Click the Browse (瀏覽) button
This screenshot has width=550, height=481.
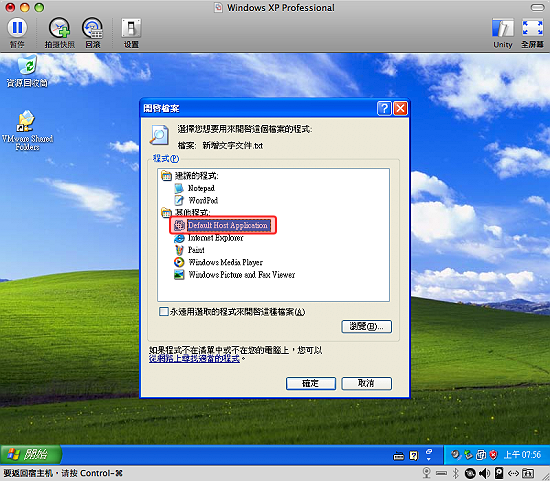coord(367,327)
